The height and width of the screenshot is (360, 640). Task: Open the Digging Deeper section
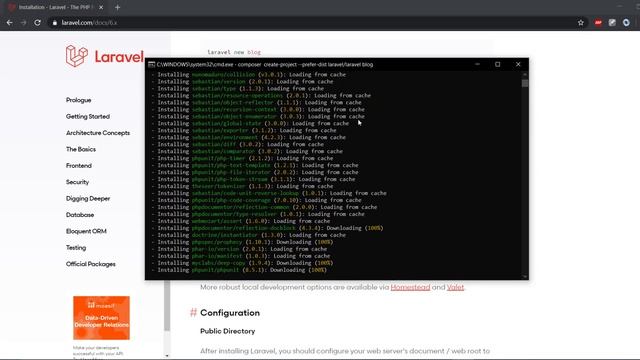click(88, 198)
